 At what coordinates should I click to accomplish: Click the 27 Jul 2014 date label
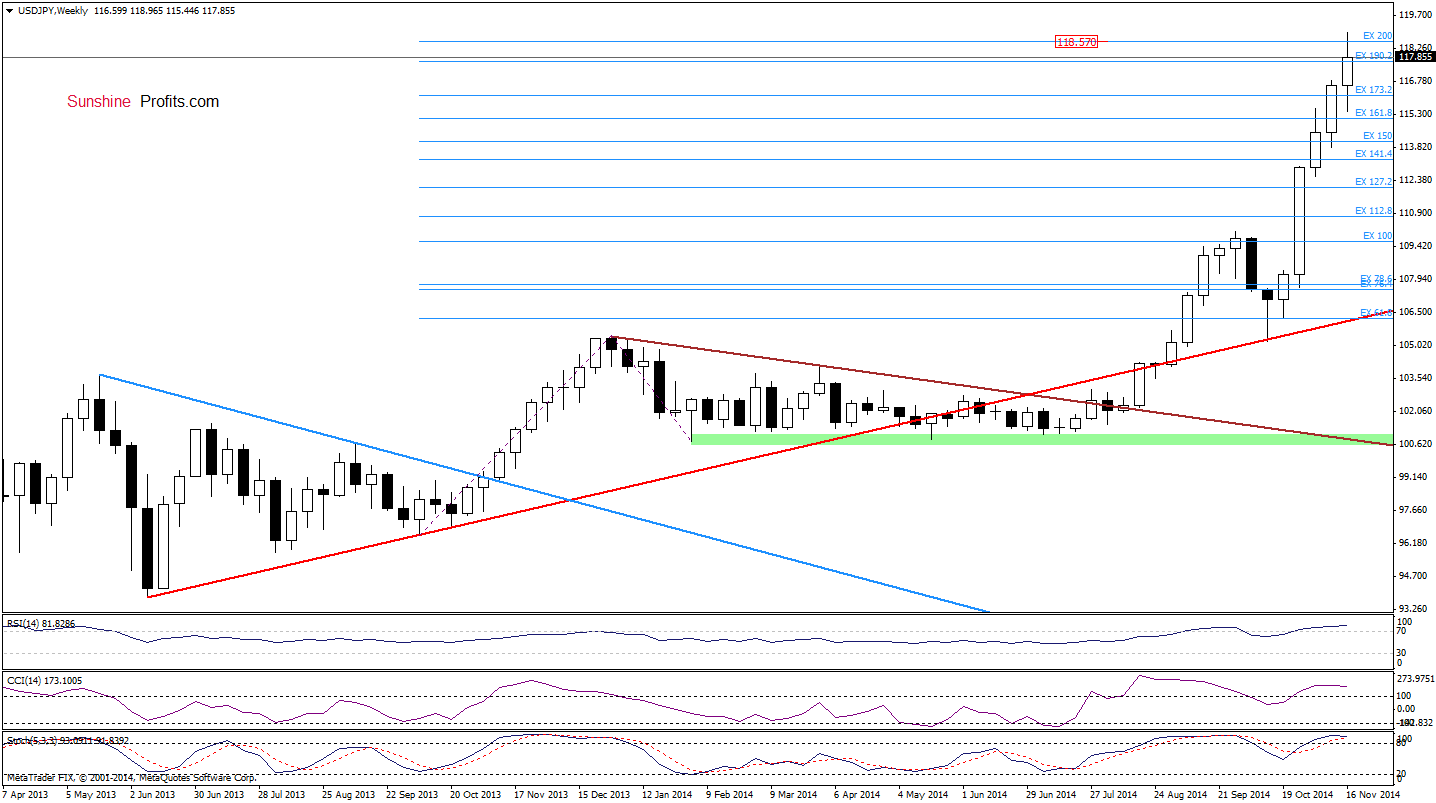point(1115,796)
